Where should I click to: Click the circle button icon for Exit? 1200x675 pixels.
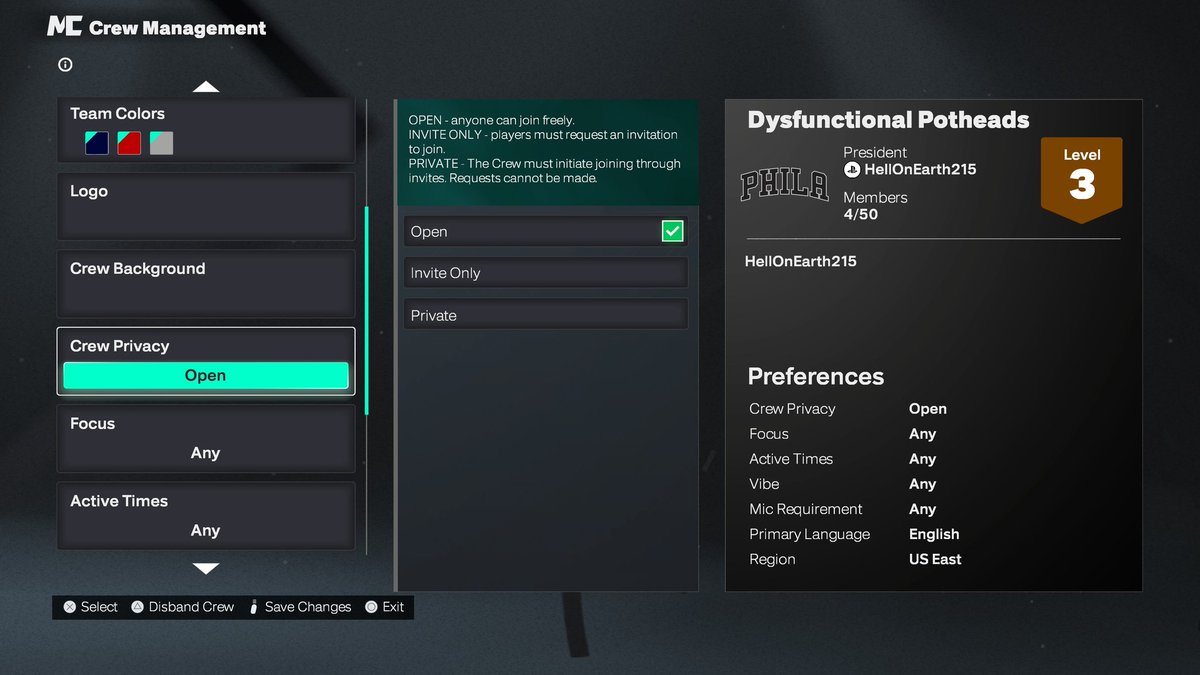[371, 607]
